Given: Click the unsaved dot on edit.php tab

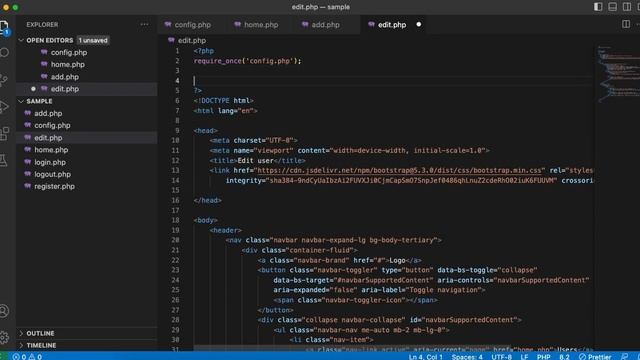Looking at the screenshot, I should tap(418, 24).
